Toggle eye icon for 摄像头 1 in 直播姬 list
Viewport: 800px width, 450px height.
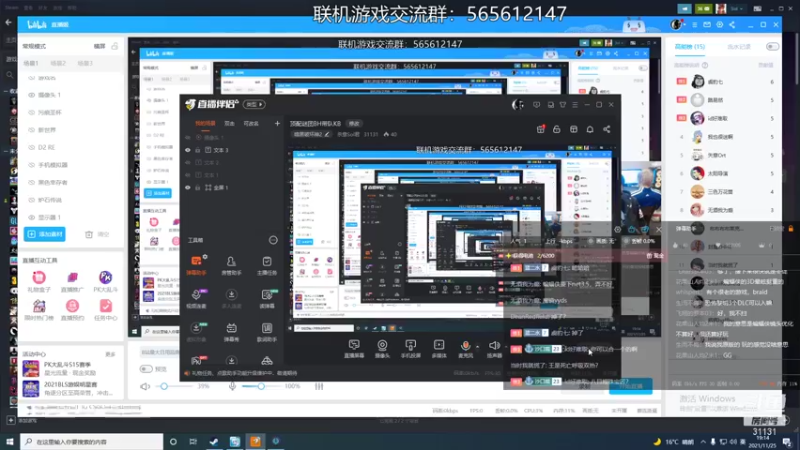pos(32,95)
